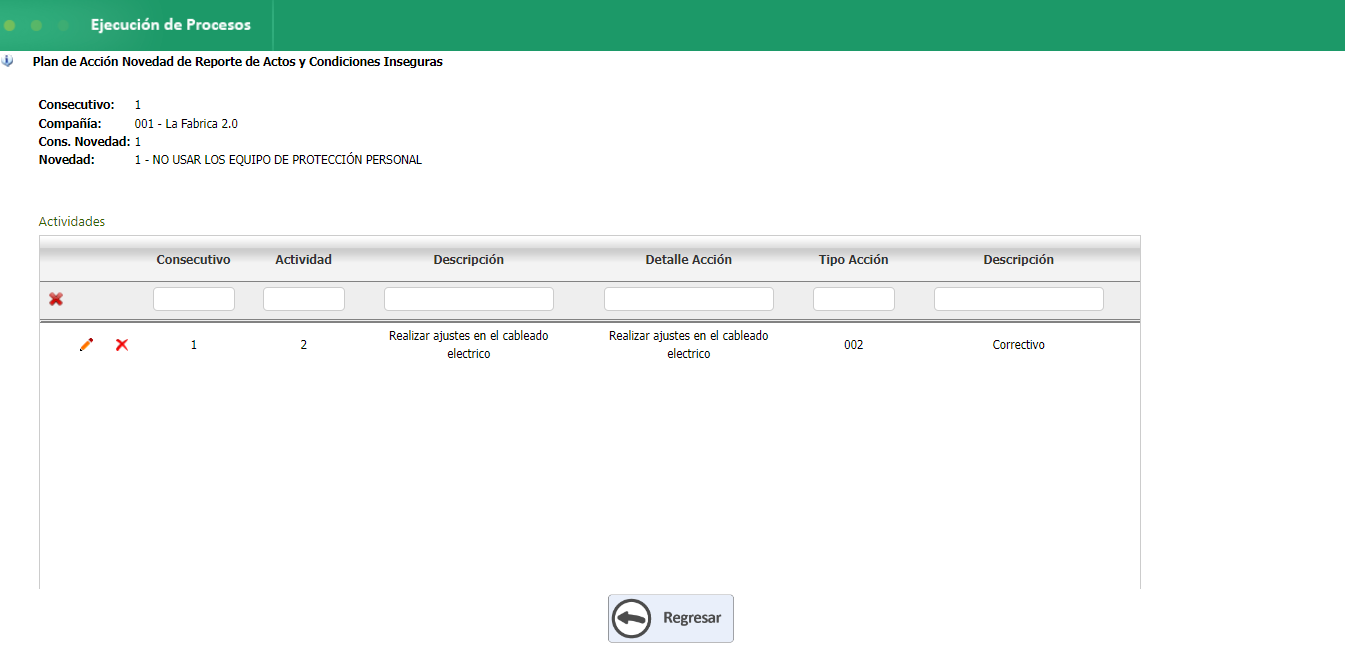Select the Ejecución de Procesos tab

click(x=171, y=25)
